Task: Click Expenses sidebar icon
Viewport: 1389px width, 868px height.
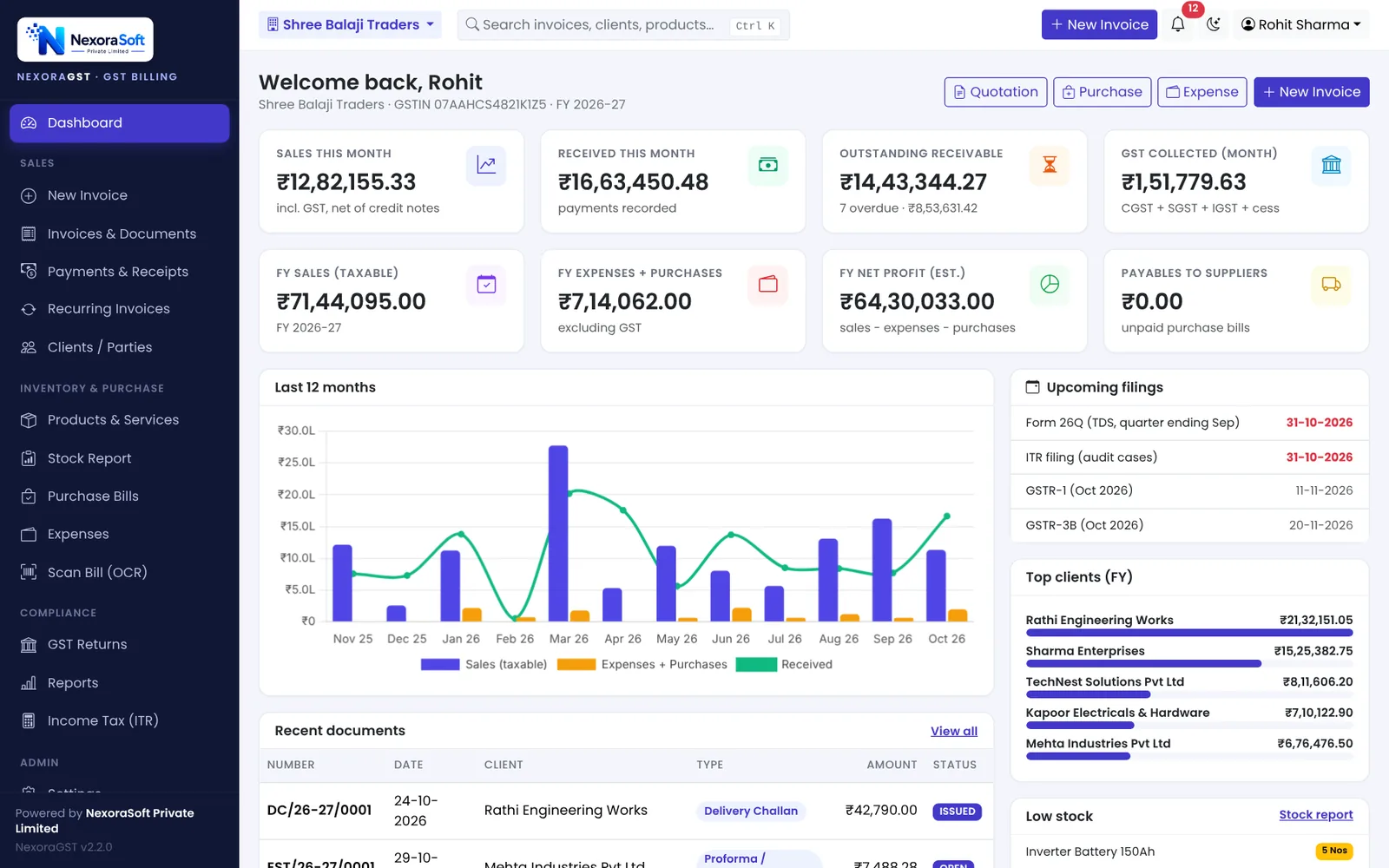Action: (29, 534)
